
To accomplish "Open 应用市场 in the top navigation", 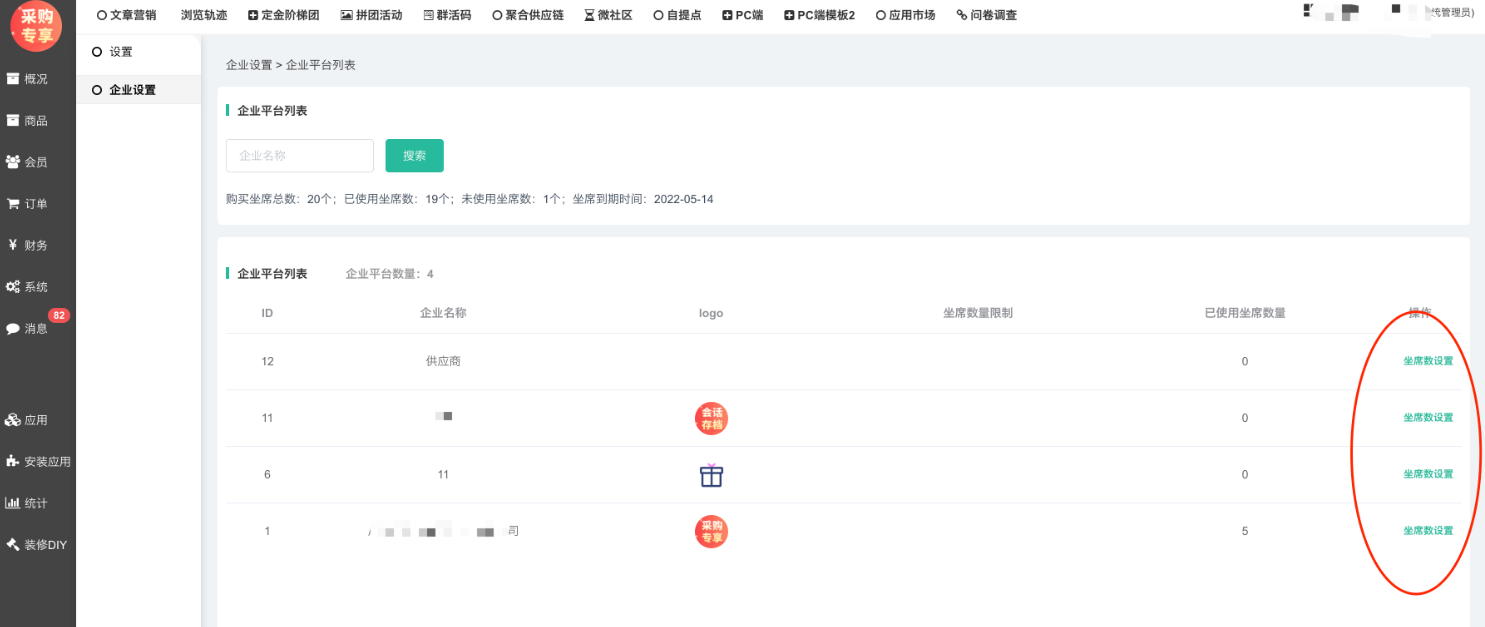I will tap(905, 15).
